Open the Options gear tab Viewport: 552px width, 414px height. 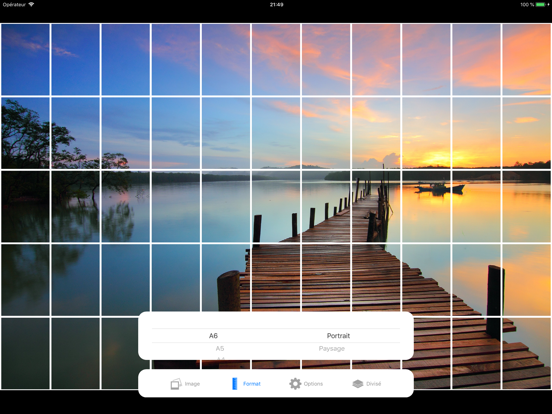pos(306,384)
